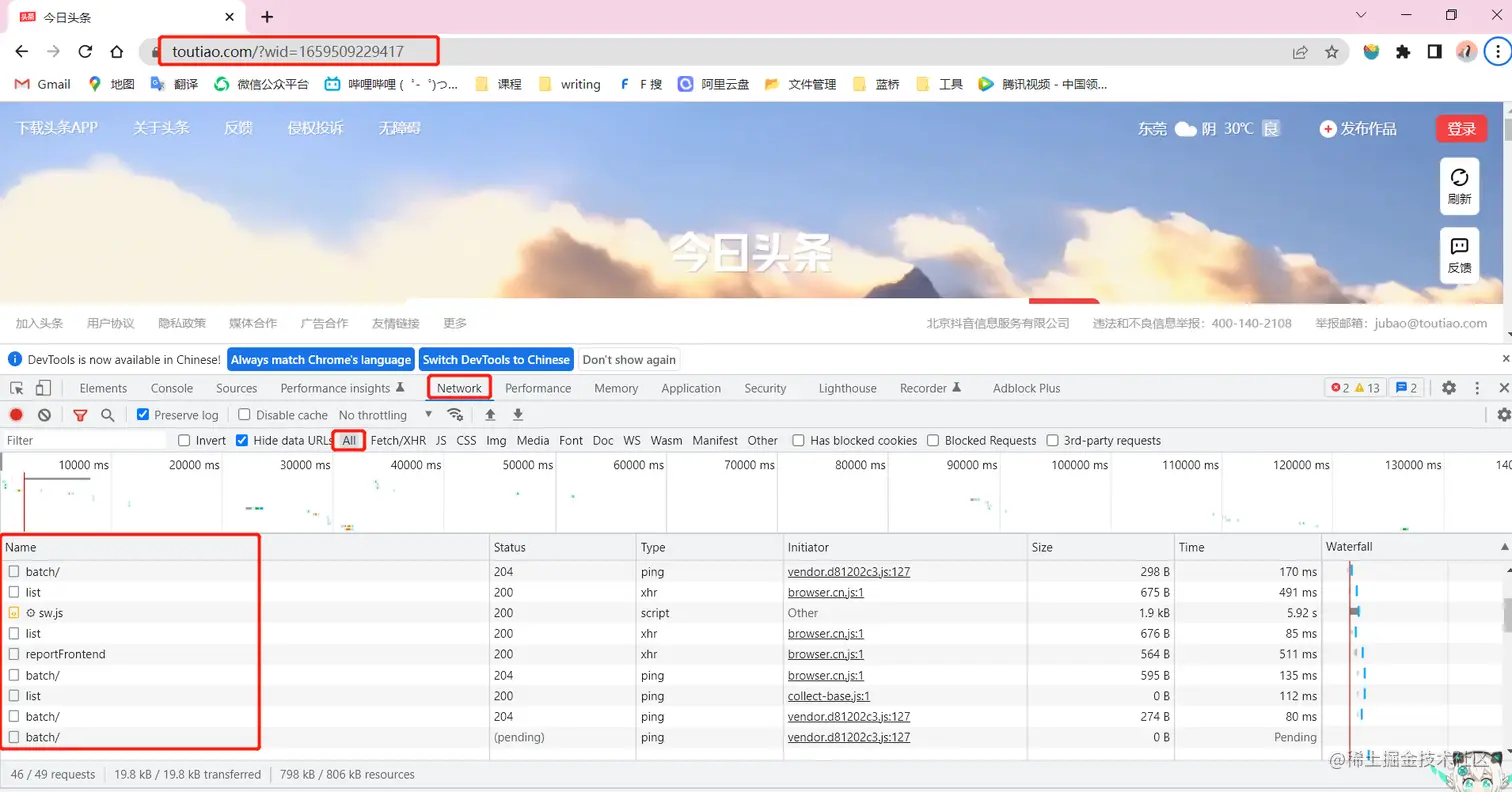Open the tab search chevron in the title bar
Viewport: 1512px width, 792px height.
(1361, 15)
